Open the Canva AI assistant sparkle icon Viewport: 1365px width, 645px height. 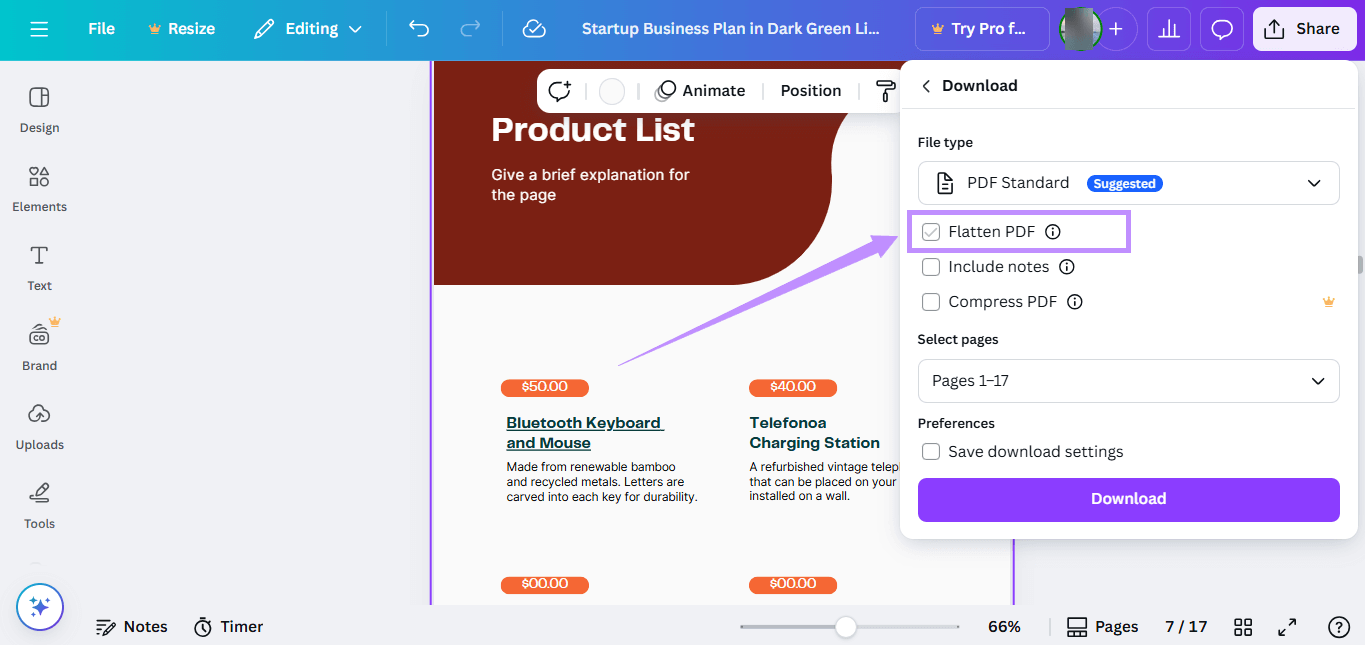40,607
